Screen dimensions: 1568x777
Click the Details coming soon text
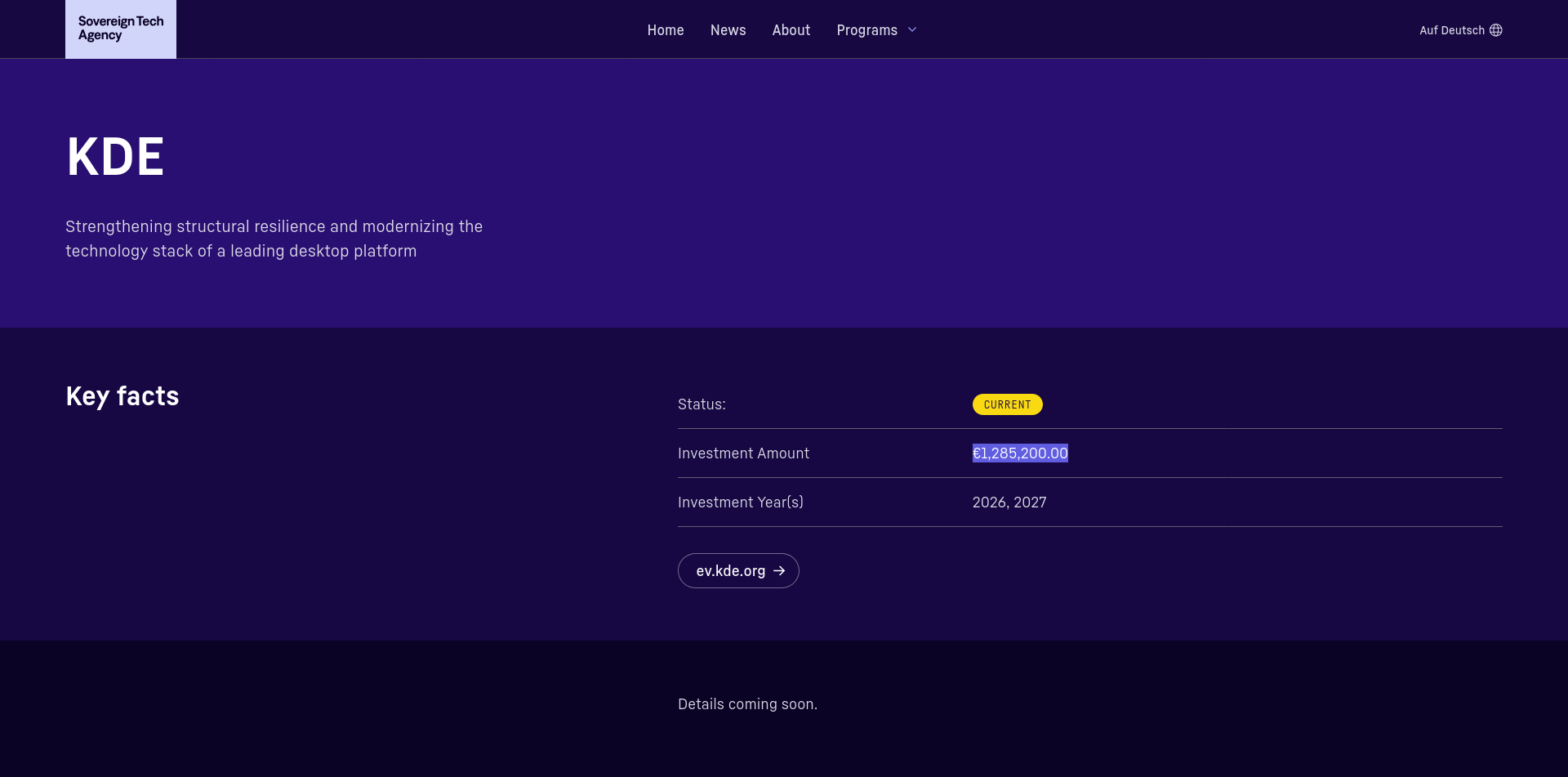tap(747, 704)
